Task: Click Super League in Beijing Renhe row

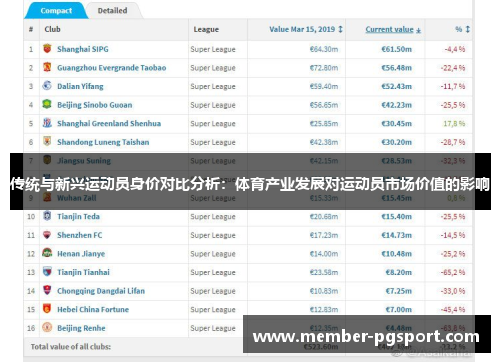Action: (x=213, y=328)
